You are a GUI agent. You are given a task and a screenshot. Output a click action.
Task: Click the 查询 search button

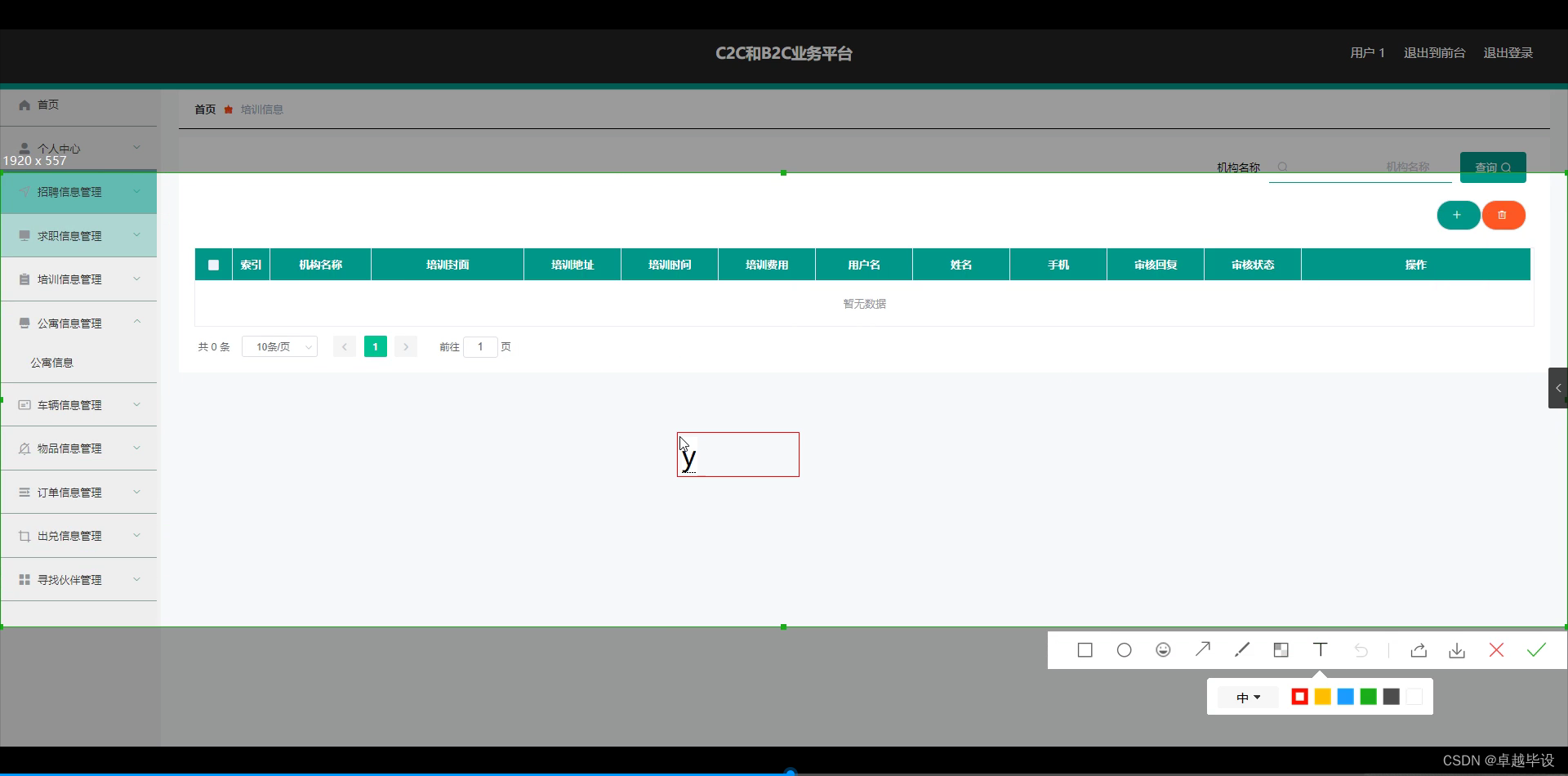coord(1493,167)
